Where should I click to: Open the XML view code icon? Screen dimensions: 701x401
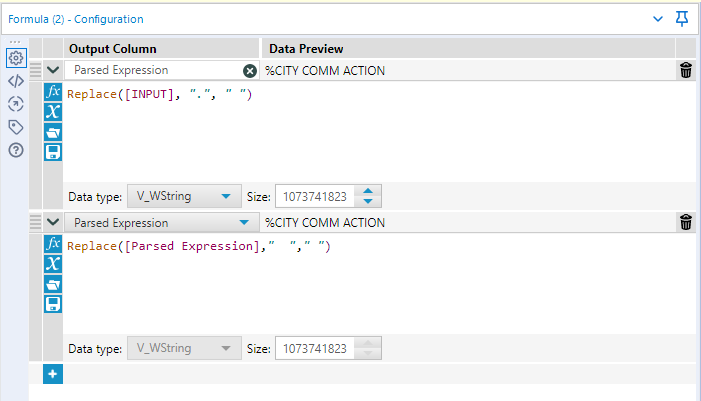[16, 81]
